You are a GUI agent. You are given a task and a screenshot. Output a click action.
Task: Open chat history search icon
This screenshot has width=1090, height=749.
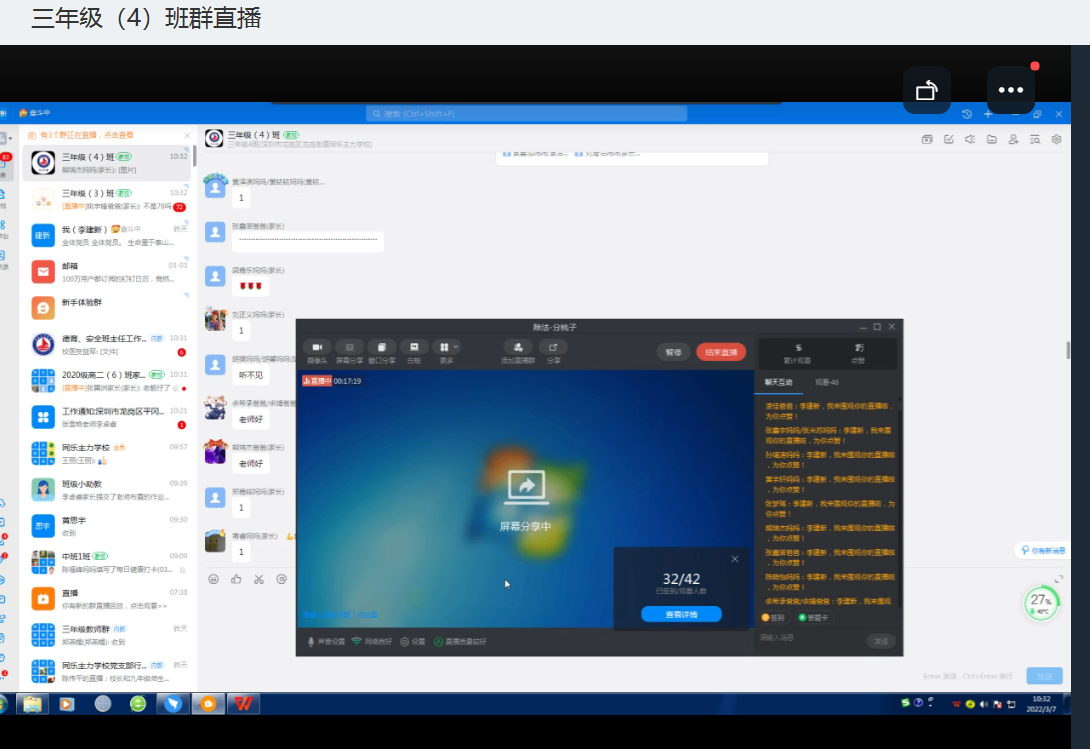coord(1035,140)
